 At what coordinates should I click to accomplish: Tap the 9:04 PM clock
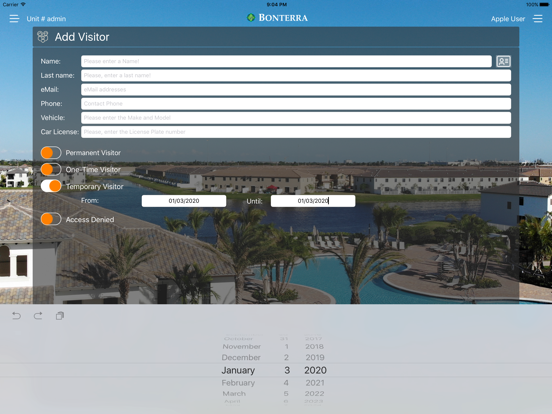277,5
